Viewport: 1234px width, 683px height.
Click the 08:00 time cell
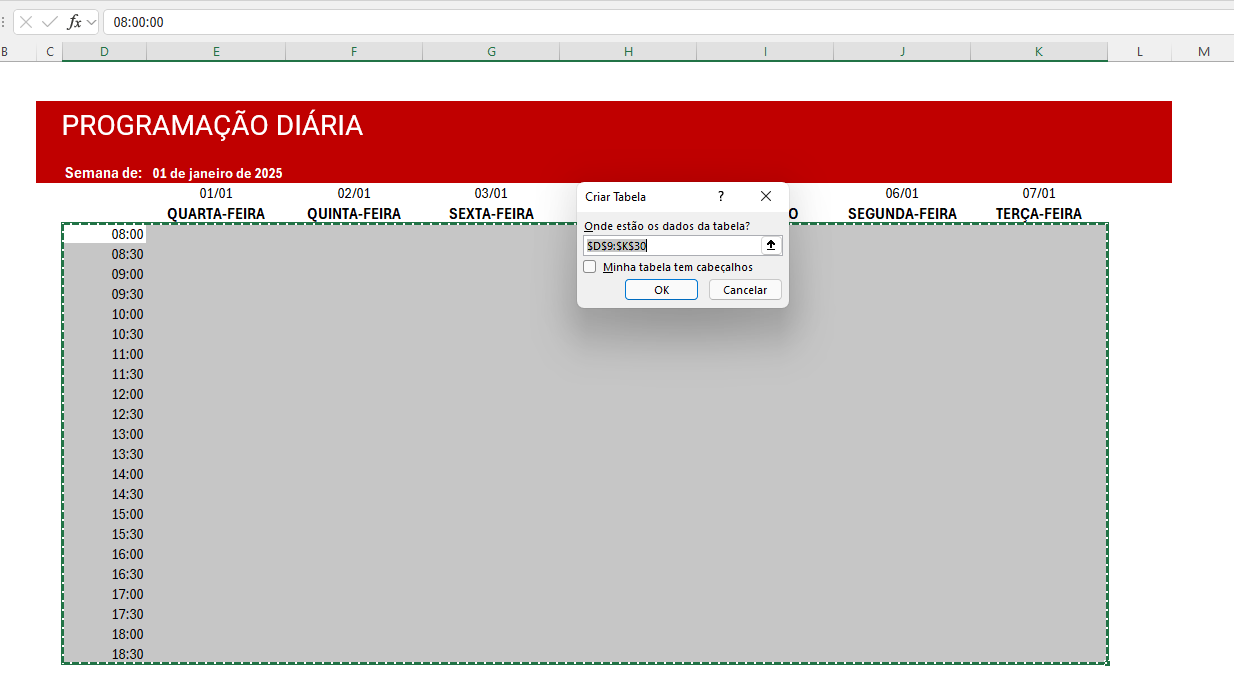[105, 234]
